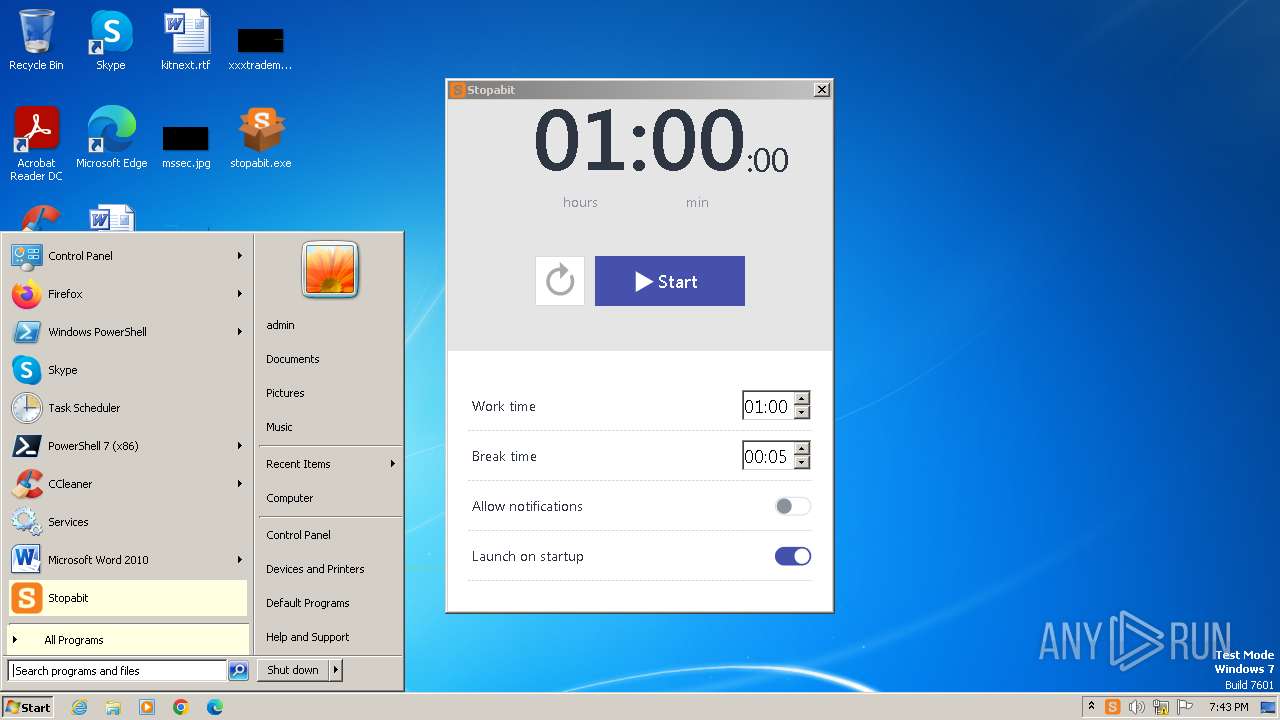
Task: Open Control Panel from Start menu programs list
Action: point(128,256)
